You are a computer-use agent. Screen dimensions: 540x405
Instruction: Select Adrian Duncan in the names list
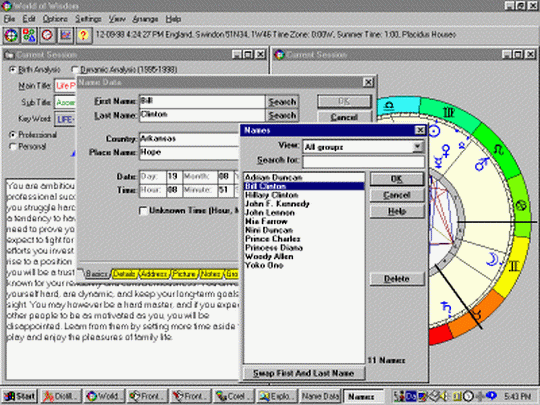pos(304,177)
